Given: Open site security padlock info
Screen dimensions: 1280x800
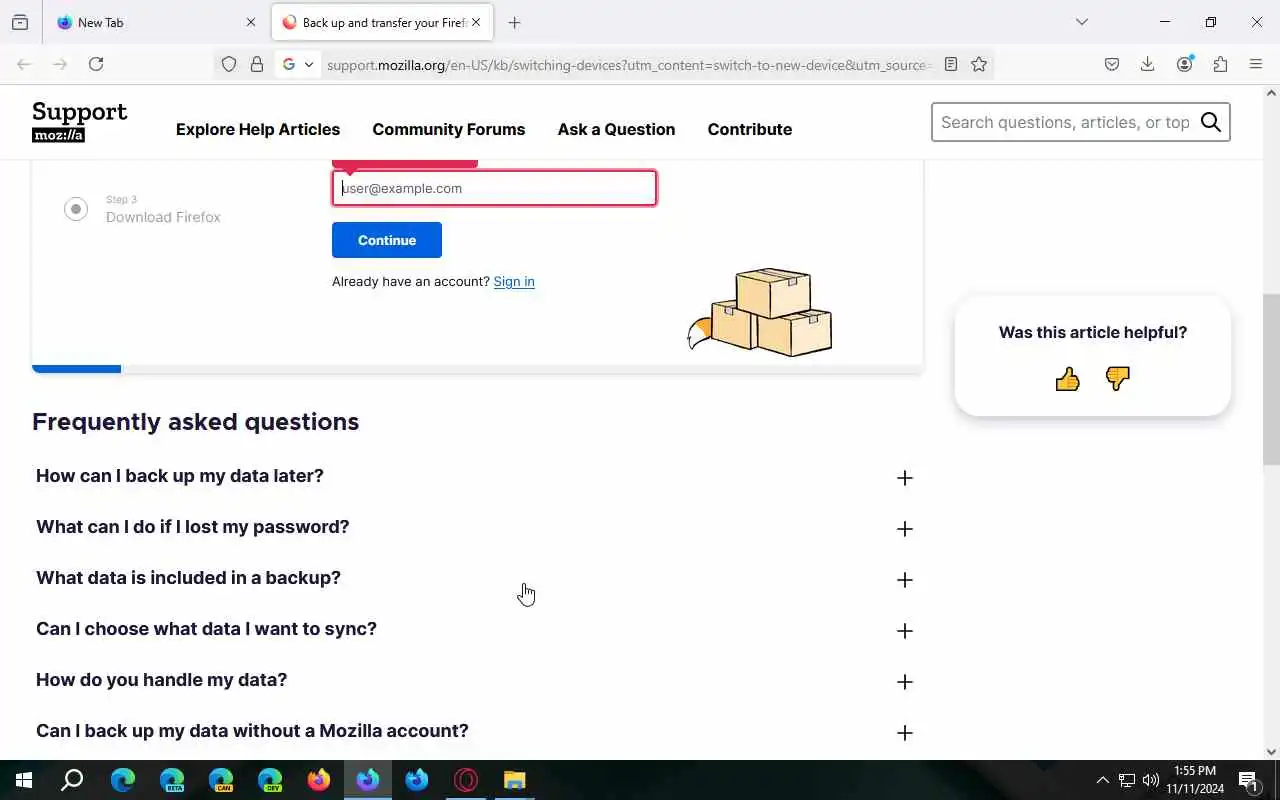Looking at the screenshot, I should click(x=257, y=64).
